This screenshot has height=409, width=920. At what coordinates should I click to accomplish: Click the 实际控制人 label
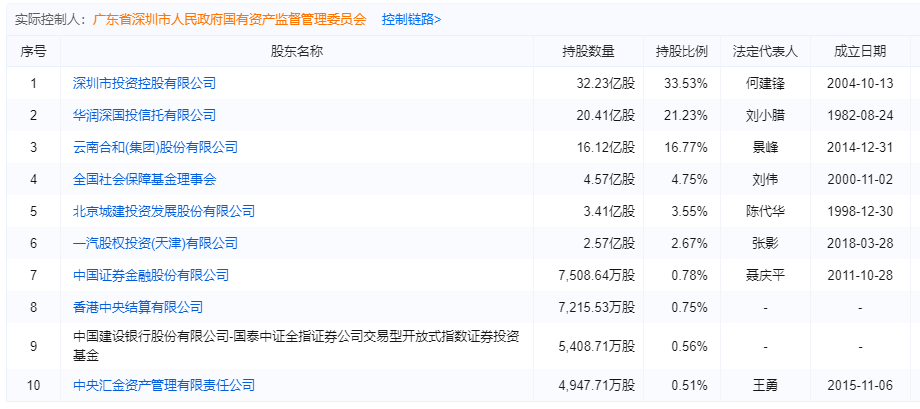point(49,19)
